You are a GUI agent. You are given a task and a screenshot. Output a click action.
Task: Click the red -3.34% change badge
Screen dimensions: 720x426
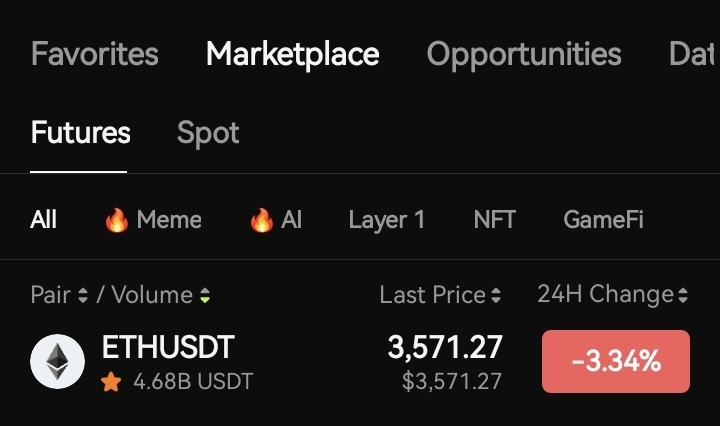(x=616, y=361)
